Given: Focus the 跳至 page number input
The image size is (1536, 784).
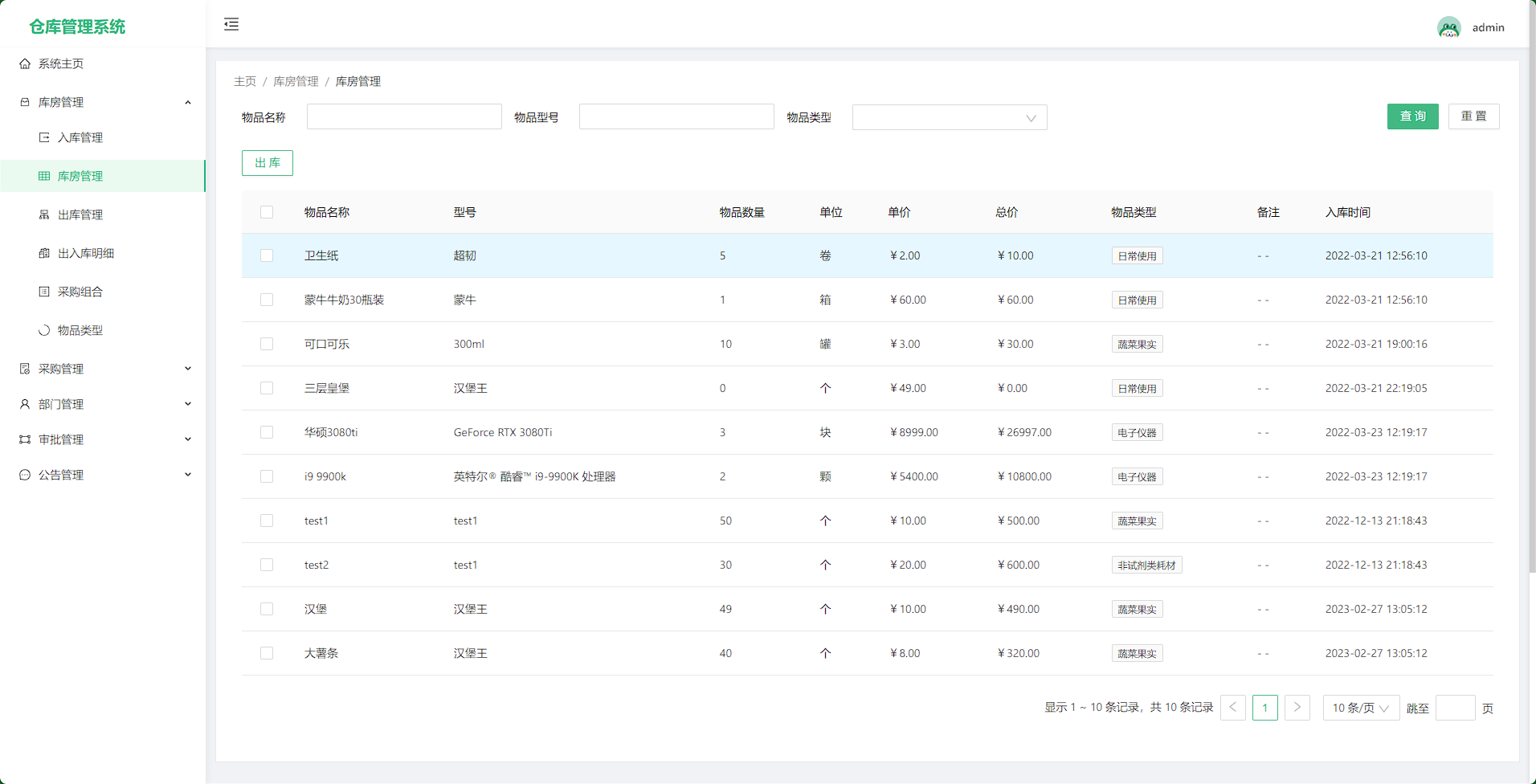Looking at the screenshot, I should pyautogui.click(x=1456, y=708).
